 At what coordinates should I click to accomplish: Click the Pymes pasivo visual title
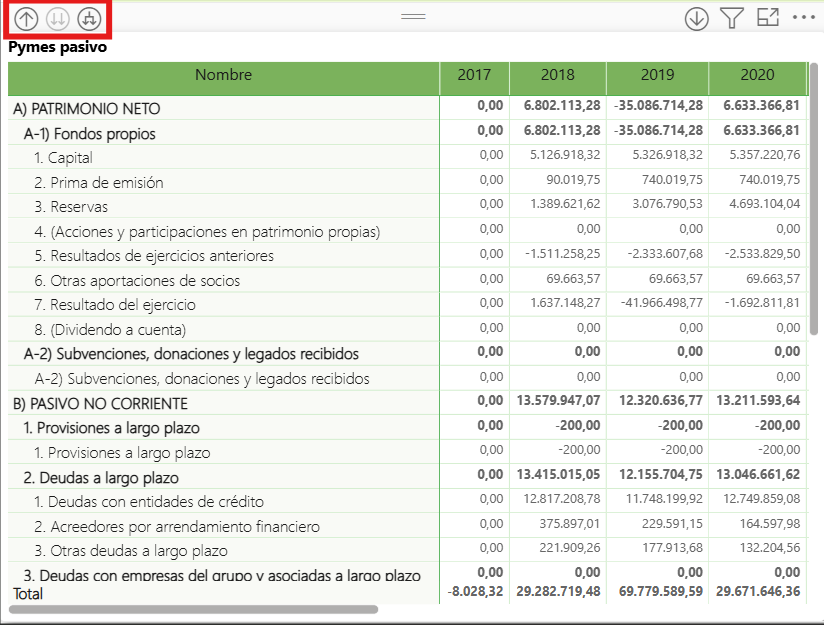pyautogui.click(x=57, y=46)
